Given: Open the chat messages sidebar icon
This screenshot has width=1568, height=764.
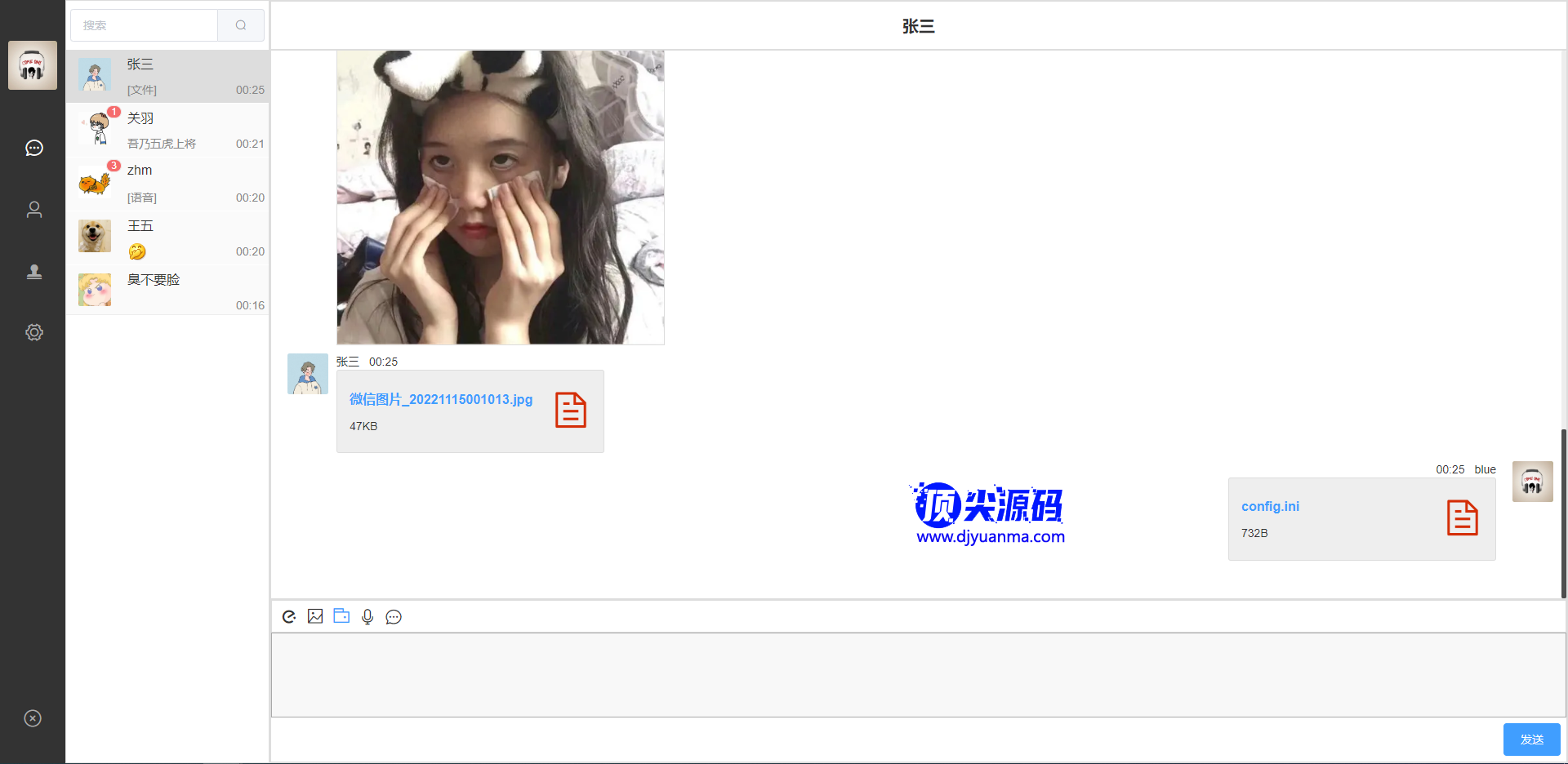Looking at the screenshot, I should (33, 148).
